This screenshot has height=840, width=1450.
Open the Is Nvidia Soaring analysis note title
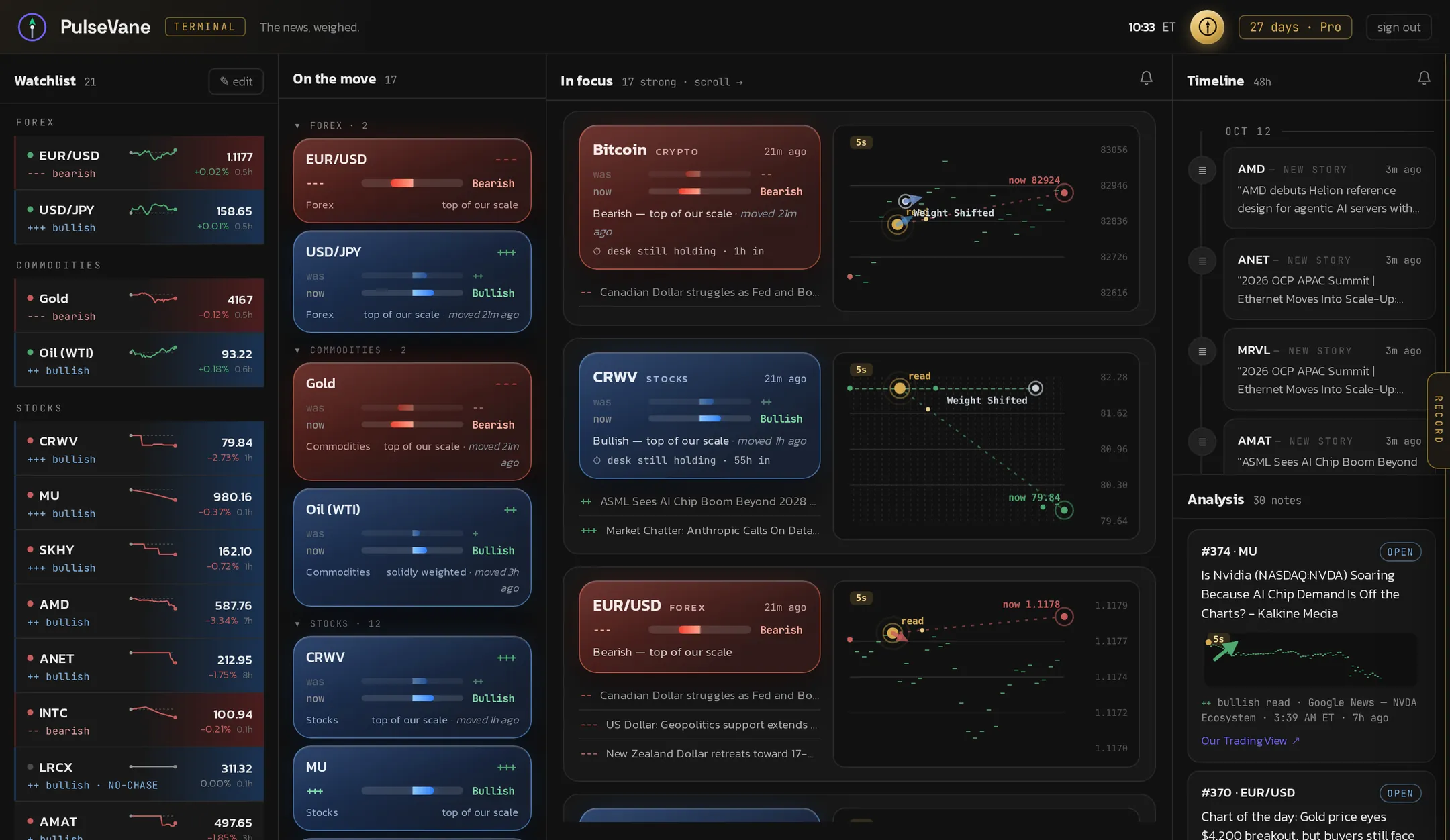[1300, 594]
